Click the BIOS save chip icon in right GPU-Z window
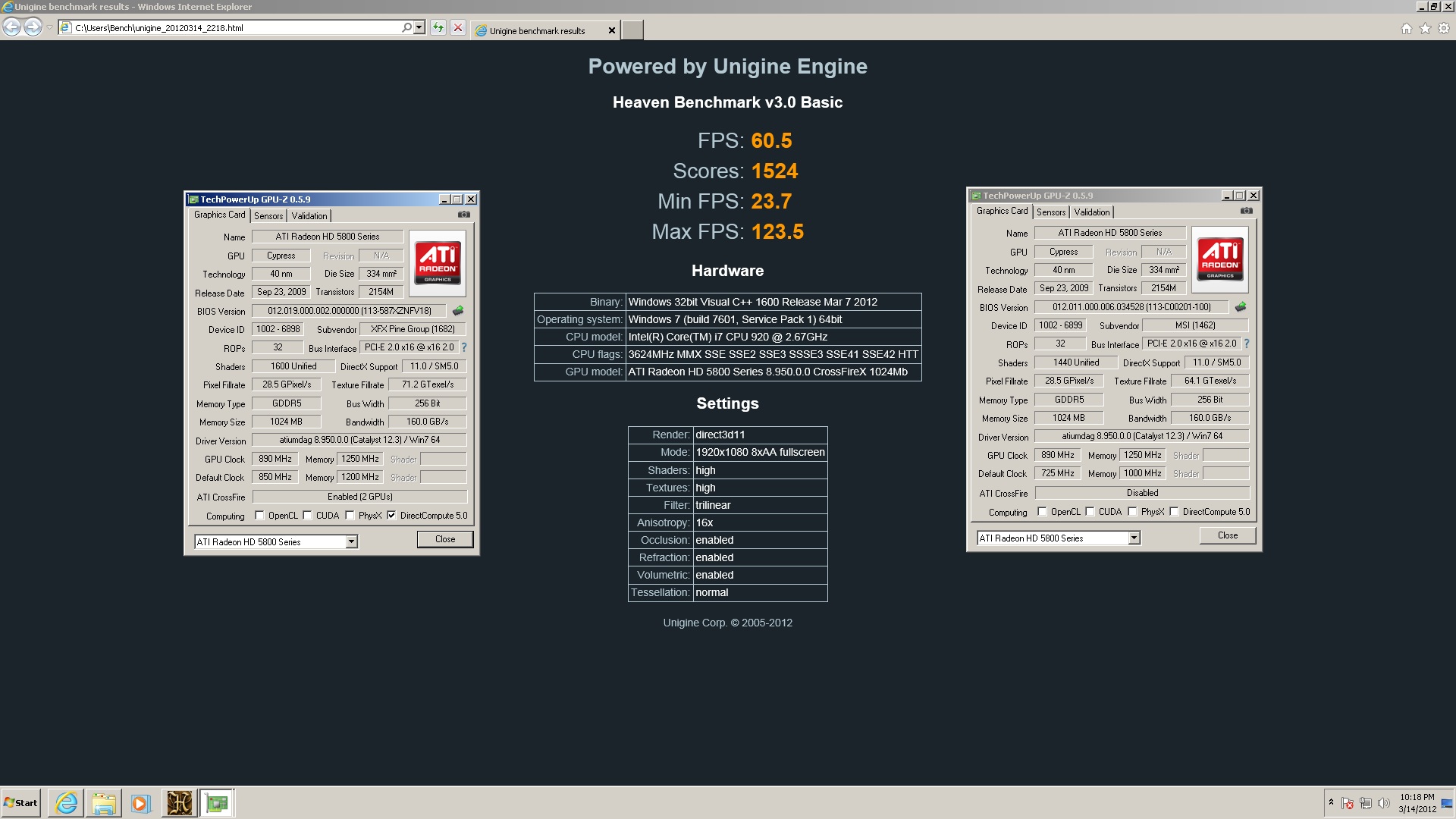 coord(1241,307)
